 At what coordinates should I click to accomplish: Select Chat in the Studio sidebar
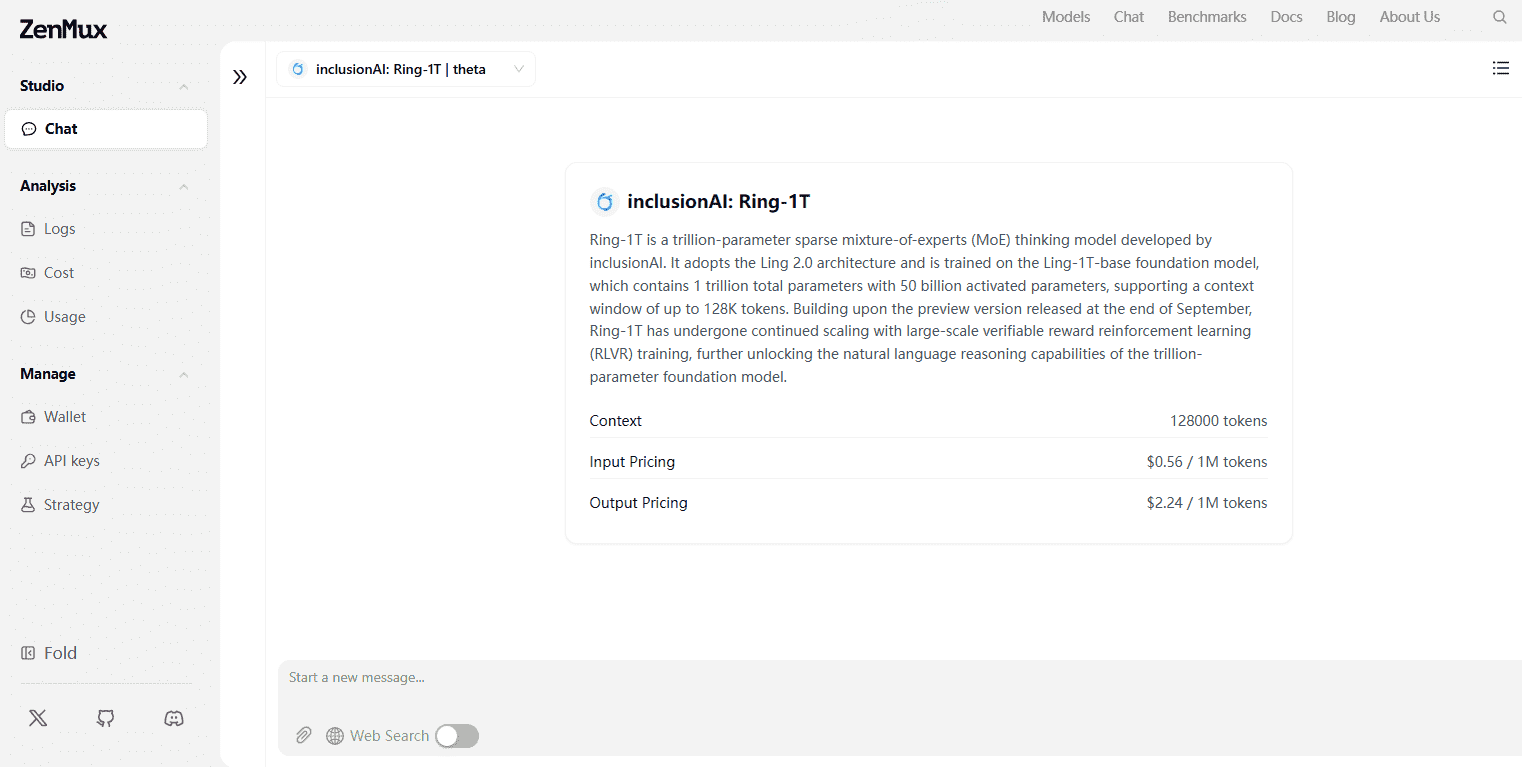pyautogui.click(x=106, y=129)
